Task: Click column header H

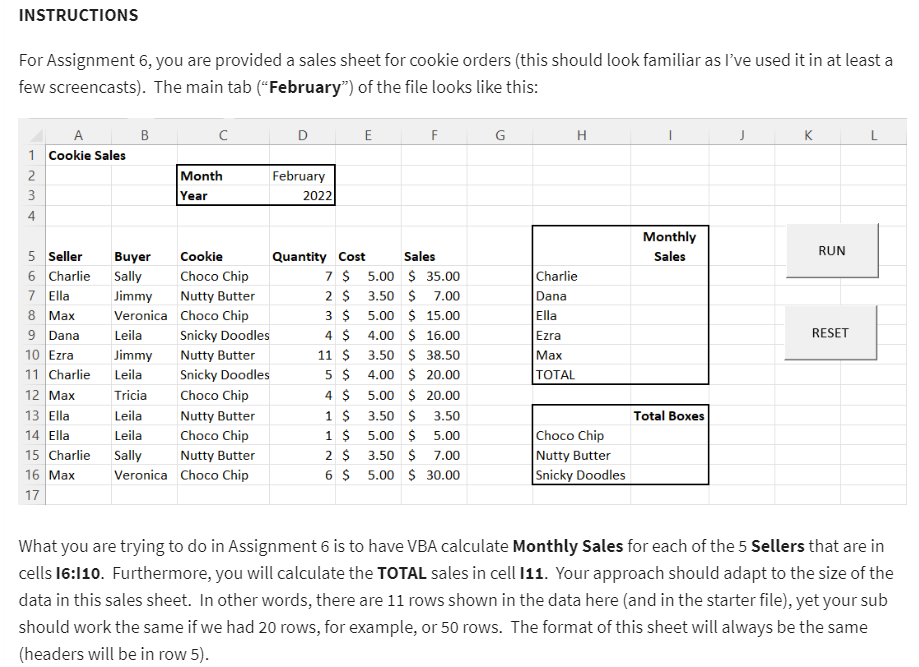Action: [580, 134]
